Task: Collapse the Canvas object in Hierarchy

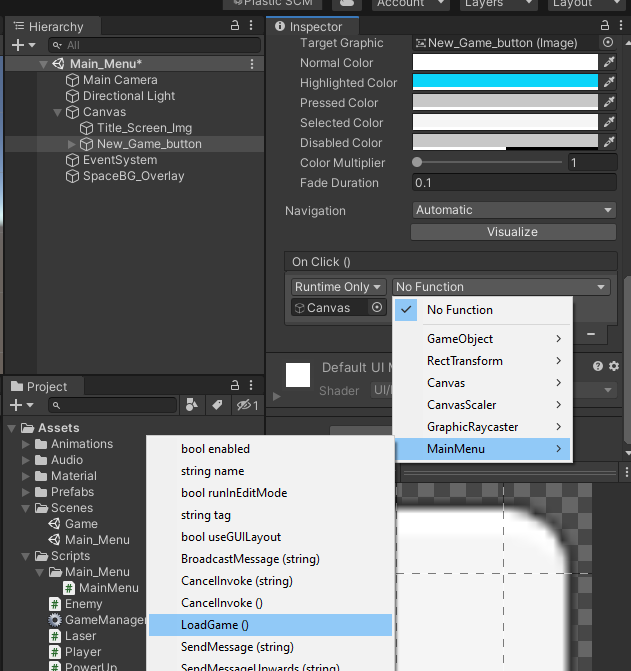Action: pyautogui.click(x=57, y=113)
